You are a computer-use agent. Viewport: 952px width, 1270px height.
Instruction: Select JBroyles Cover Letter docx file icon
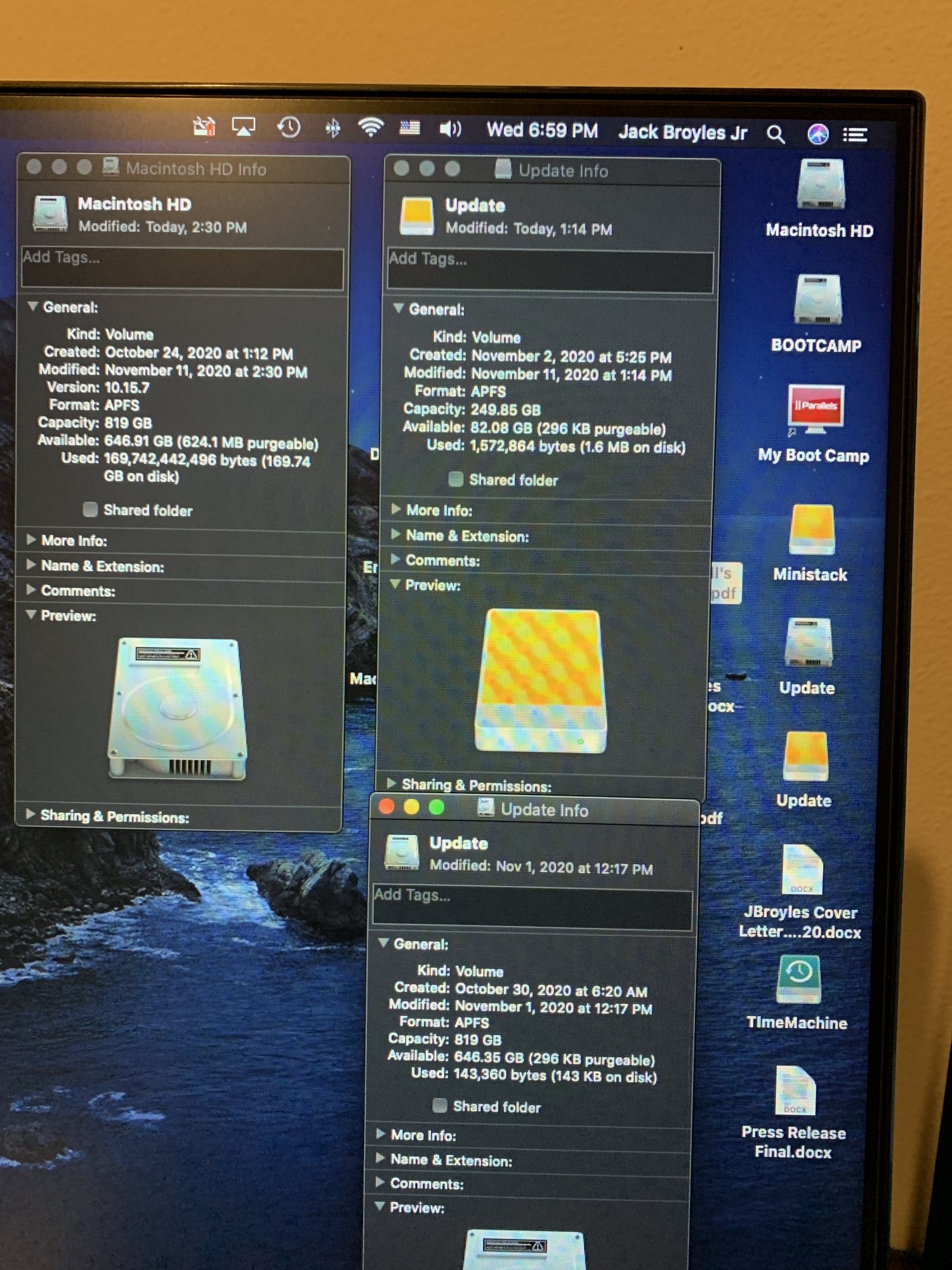(803, 870)
